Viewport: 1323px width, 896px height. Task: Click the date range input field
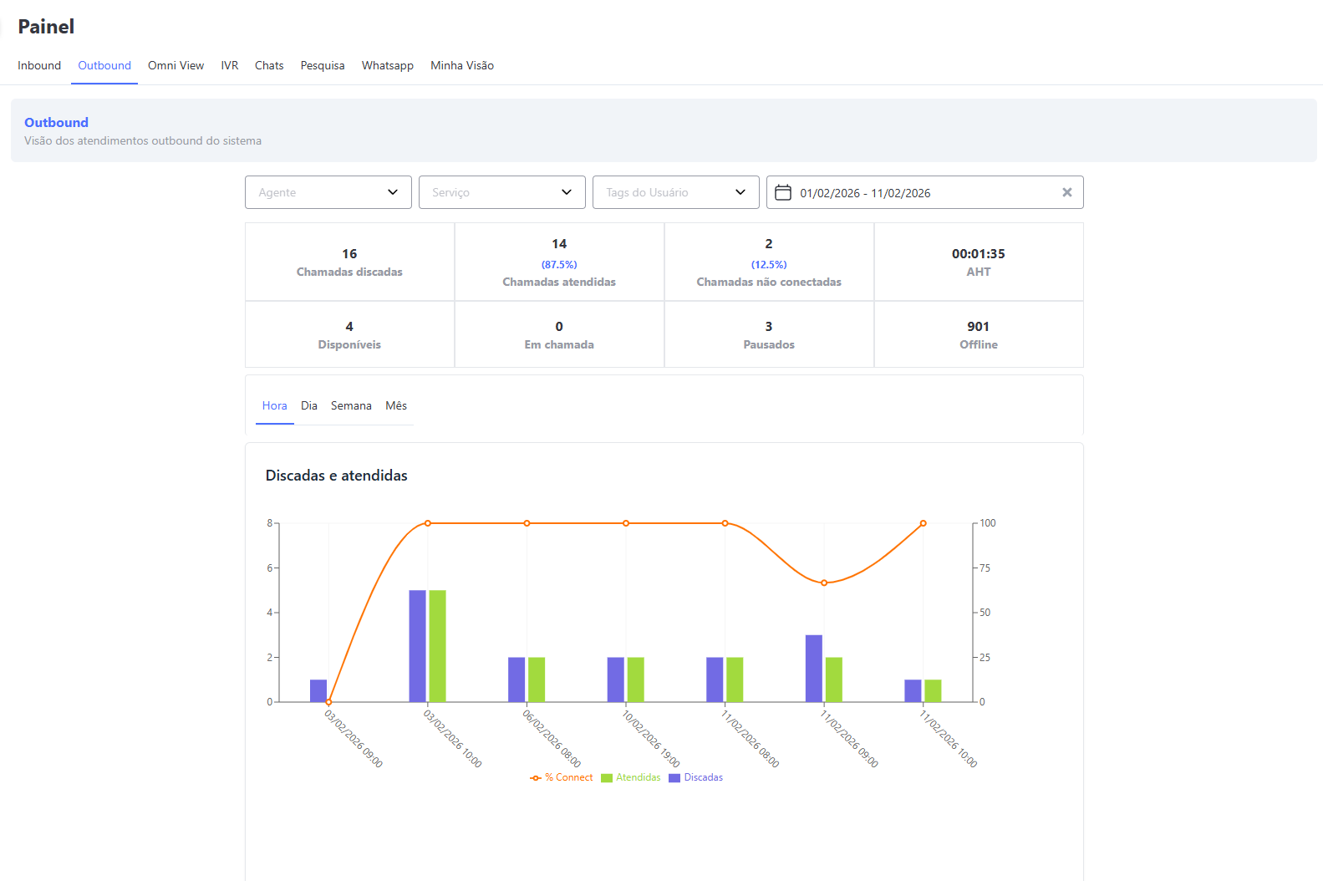(919, 193)
